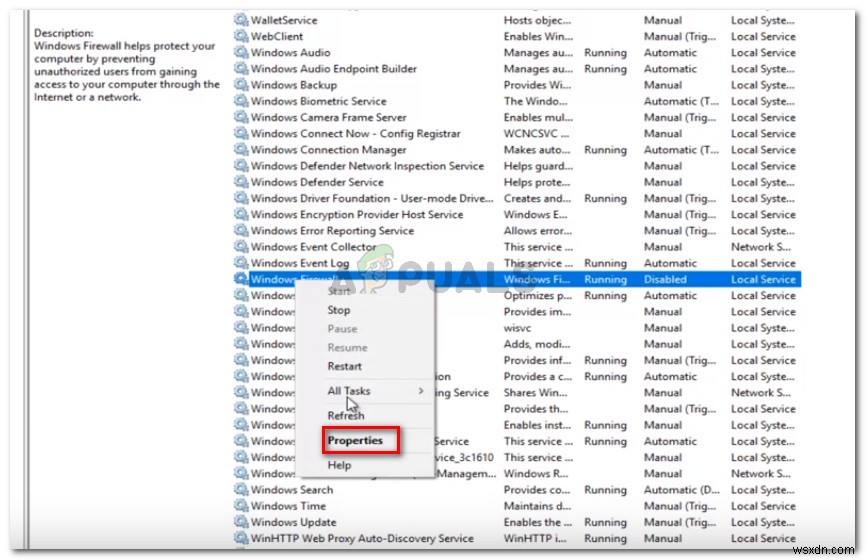866x560 pixels.
Task: Open Properties from the context menu
Action: tap(355, 440)
